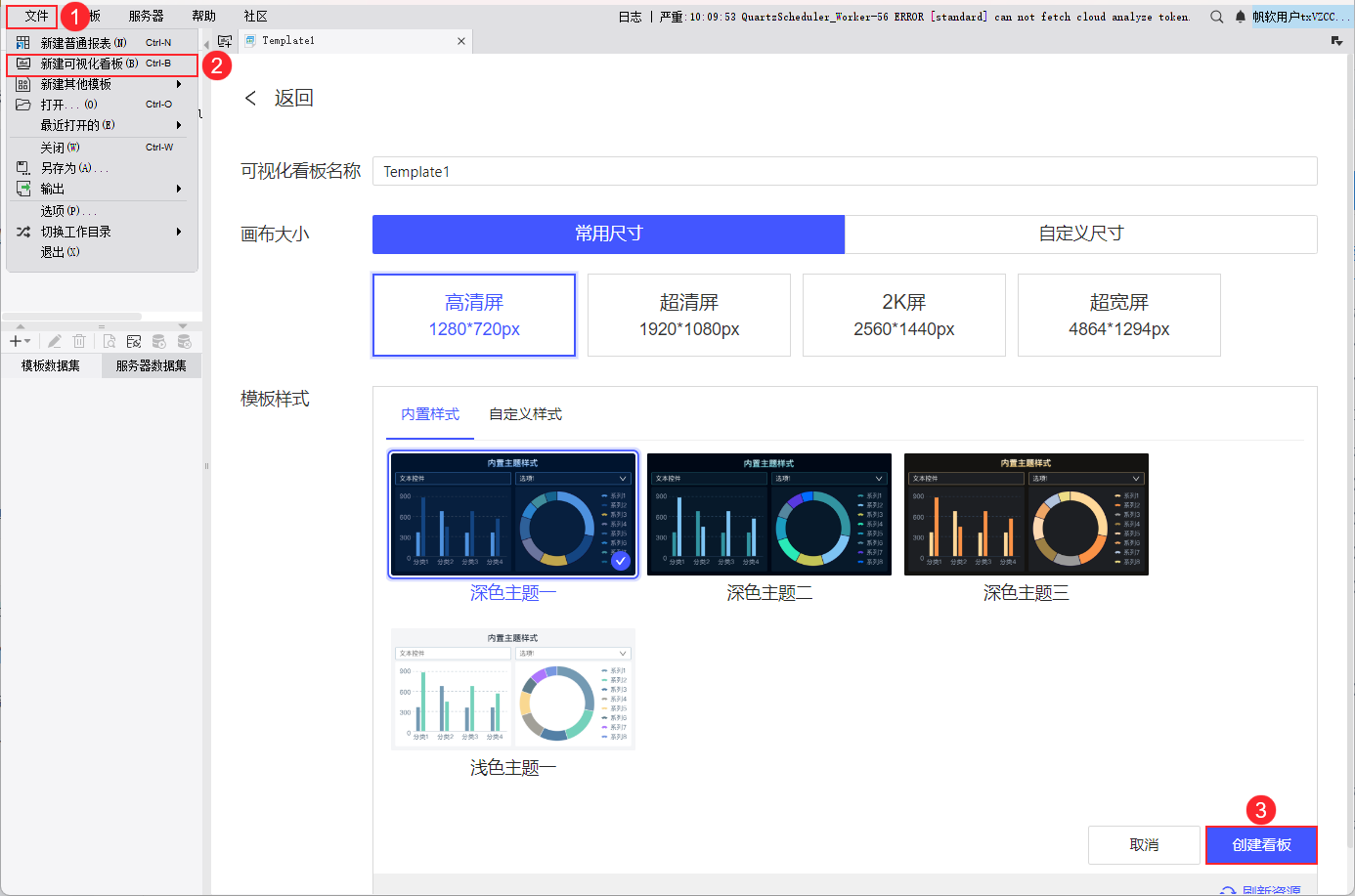Viewport: 1355px width, 896px height.
Task: Click the database play icon in dataset toolbar
Action: tap(159, 341)
